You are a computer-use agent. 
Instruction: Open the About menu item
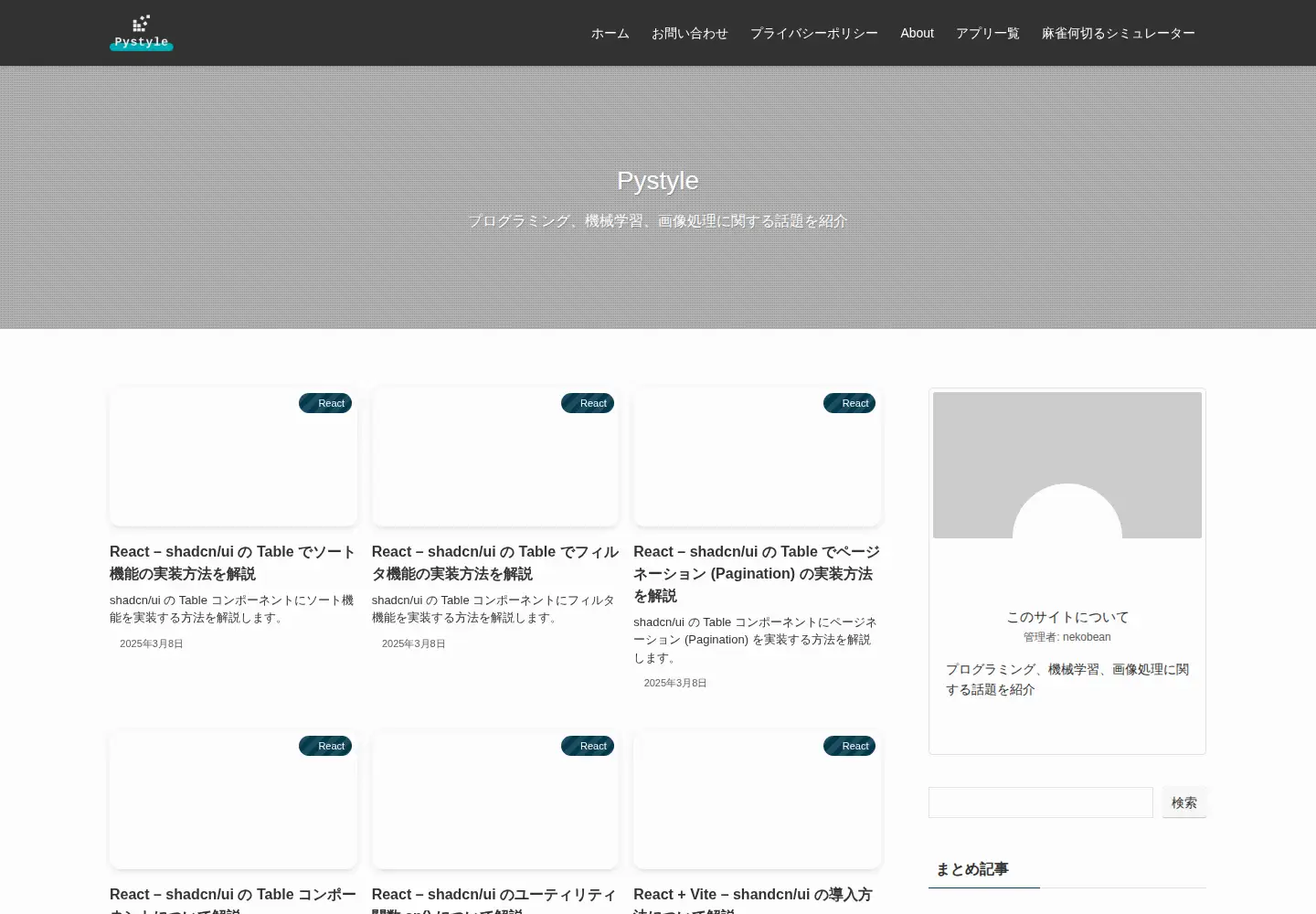[917, 33]
